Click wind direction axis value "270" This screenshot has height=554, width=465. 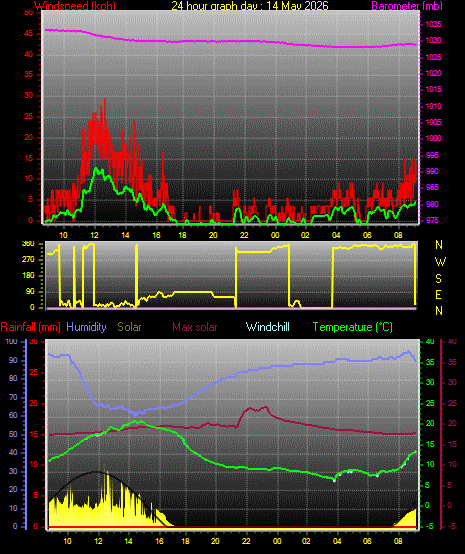[x=28, y=259]
